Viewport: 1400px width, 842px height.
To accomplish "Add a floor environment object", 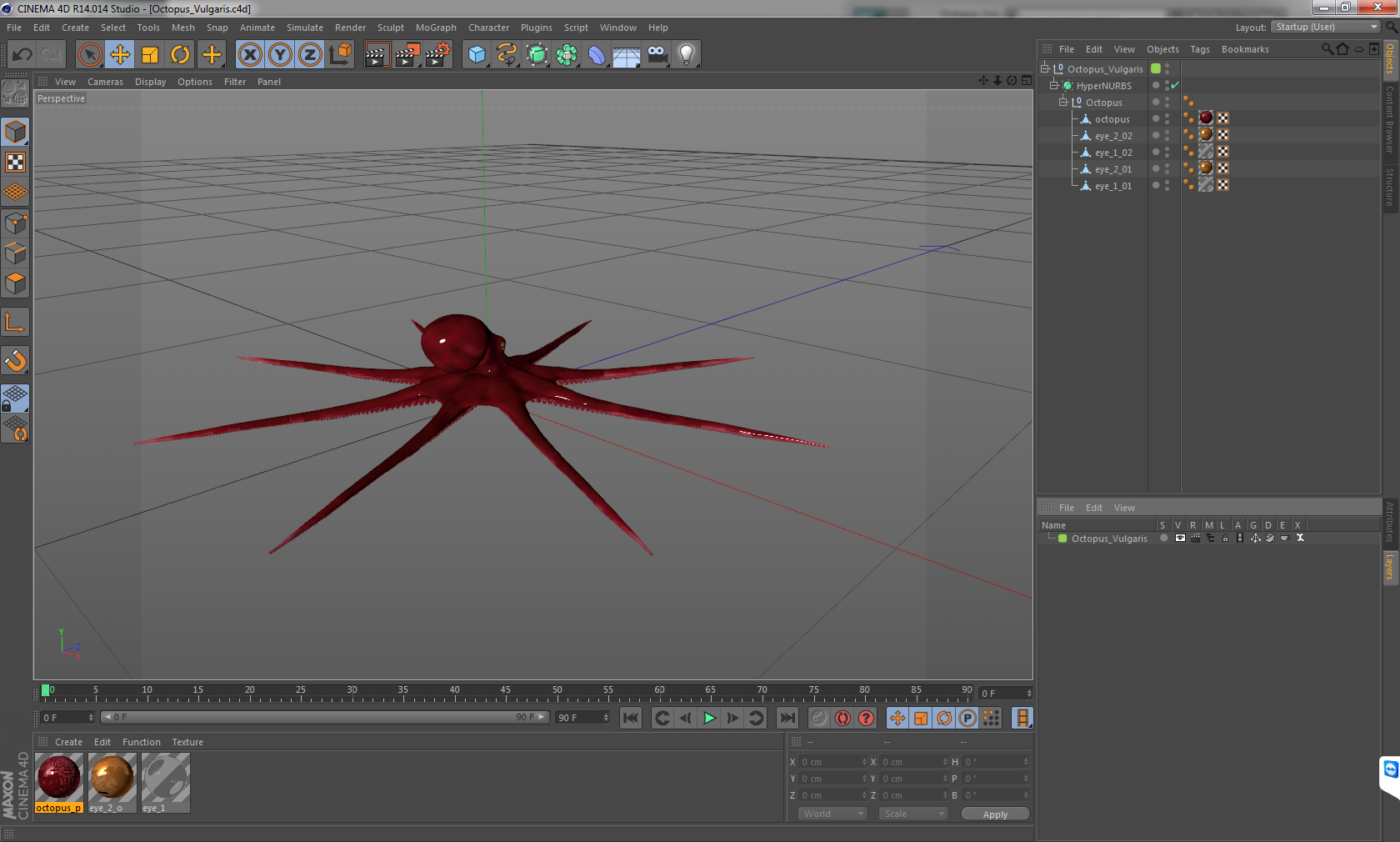I will pos(627,55).
